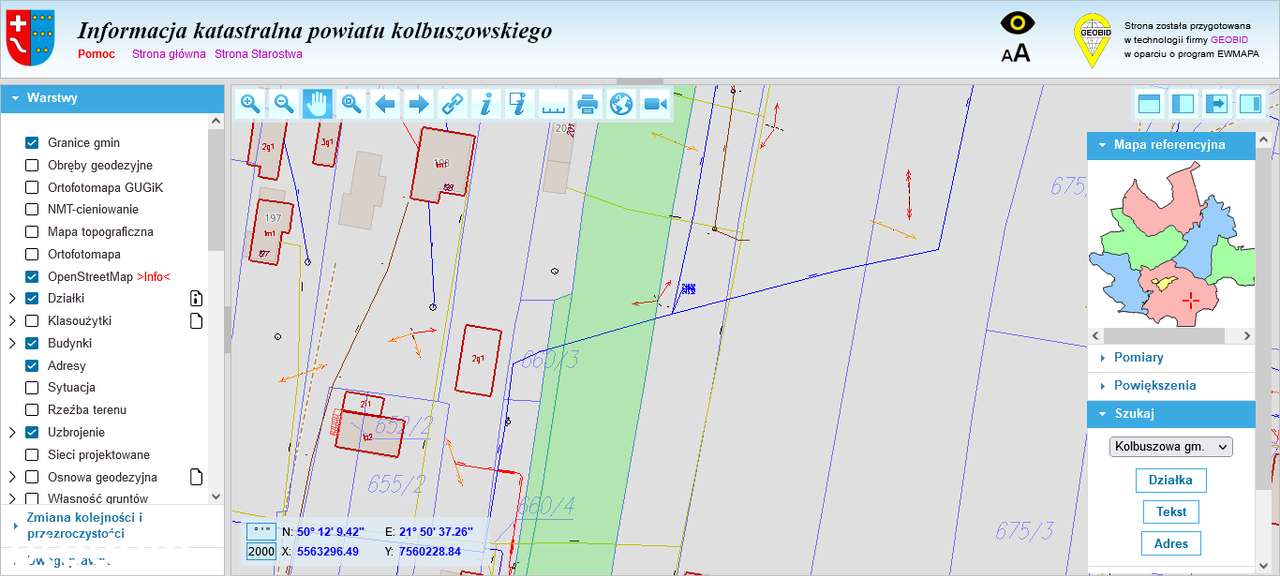Open the Strona Starostwa link
The width and height of the screenshot is (1280, 576).
[258, 54]
